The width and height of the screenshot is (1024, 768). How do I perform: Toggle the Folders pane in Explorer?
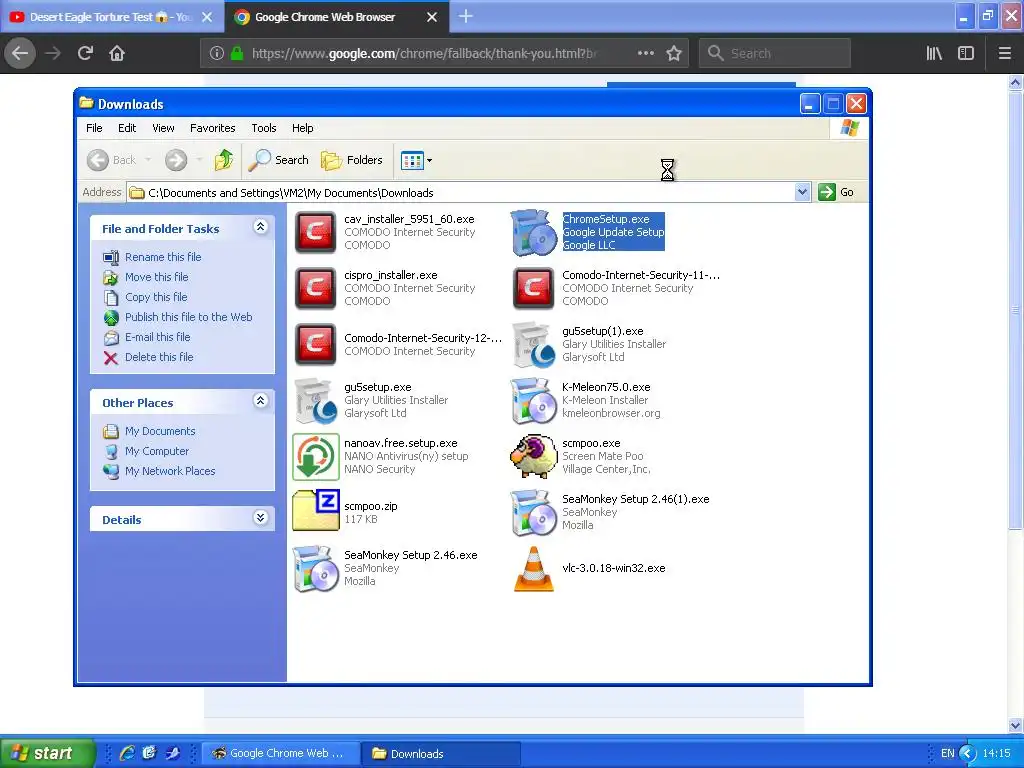click(351, 160)
